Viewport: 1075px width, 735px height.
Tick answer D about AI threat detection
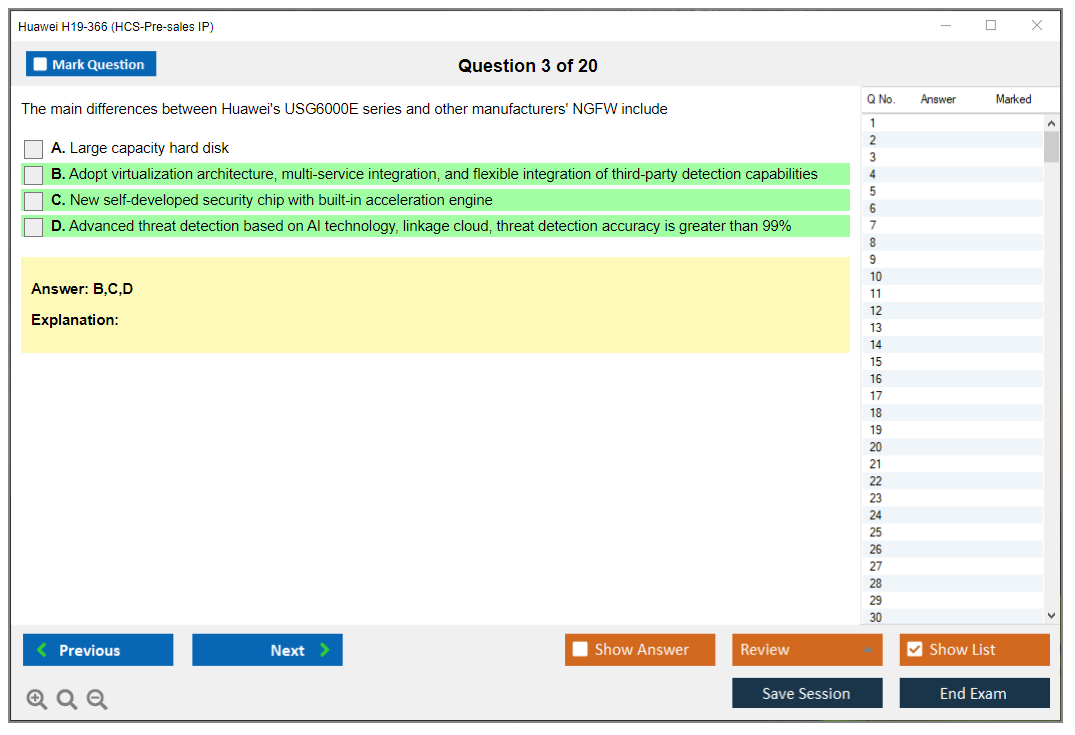33,227
